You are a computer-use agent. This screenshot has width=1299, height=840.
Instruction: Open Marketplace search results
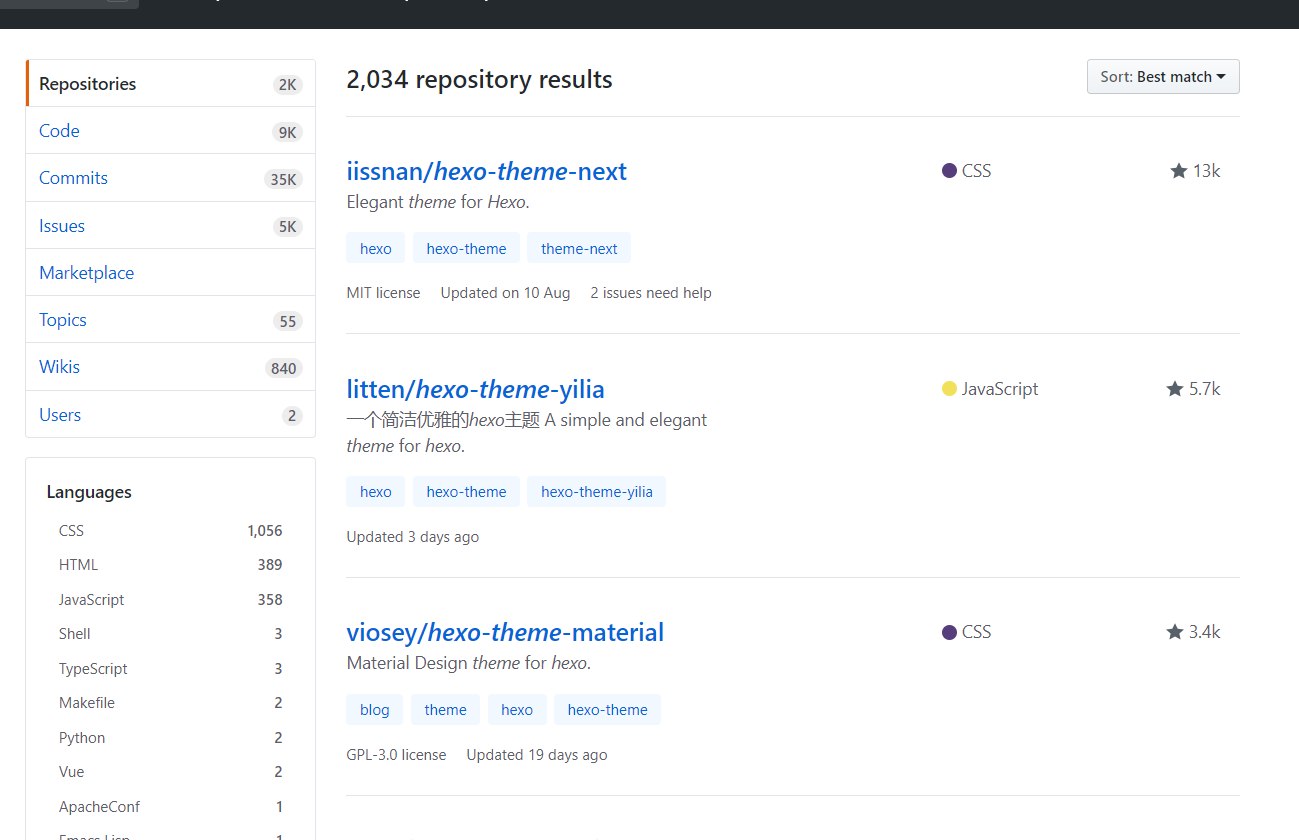(171, 273)
